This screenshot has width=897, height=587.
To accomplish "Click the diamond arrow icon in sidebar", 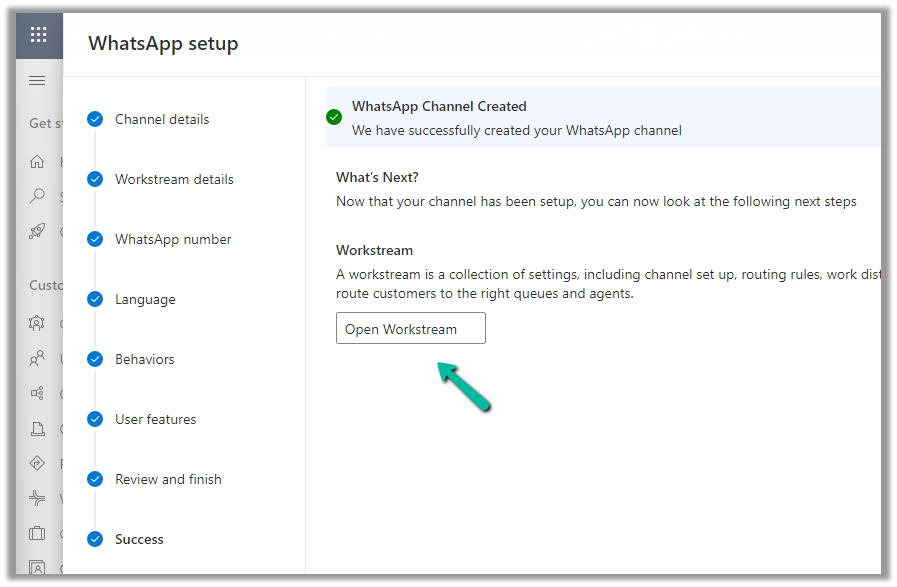I will [37, 463].
